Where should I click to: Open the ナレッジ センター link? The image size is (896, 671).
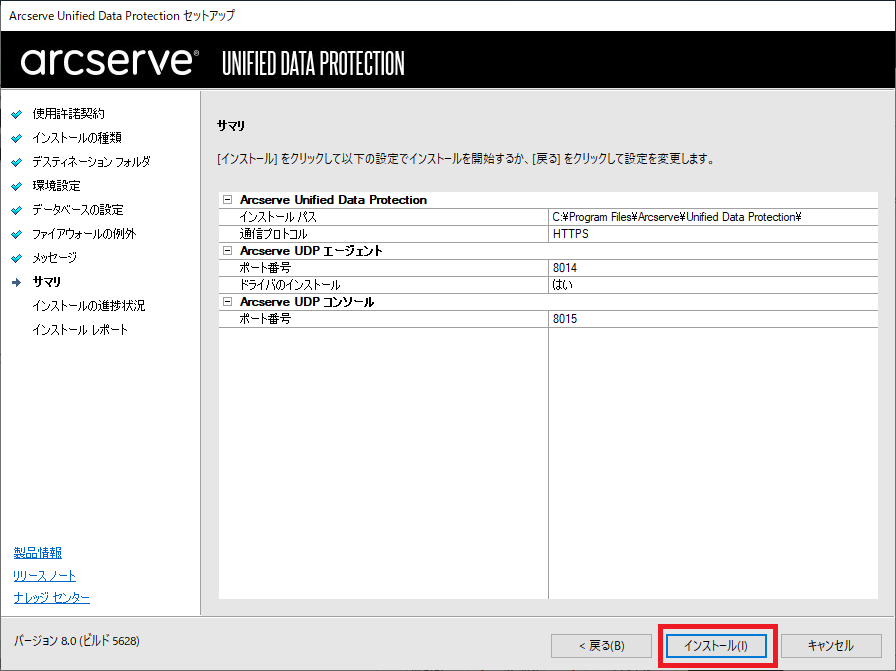coord(52,598)
